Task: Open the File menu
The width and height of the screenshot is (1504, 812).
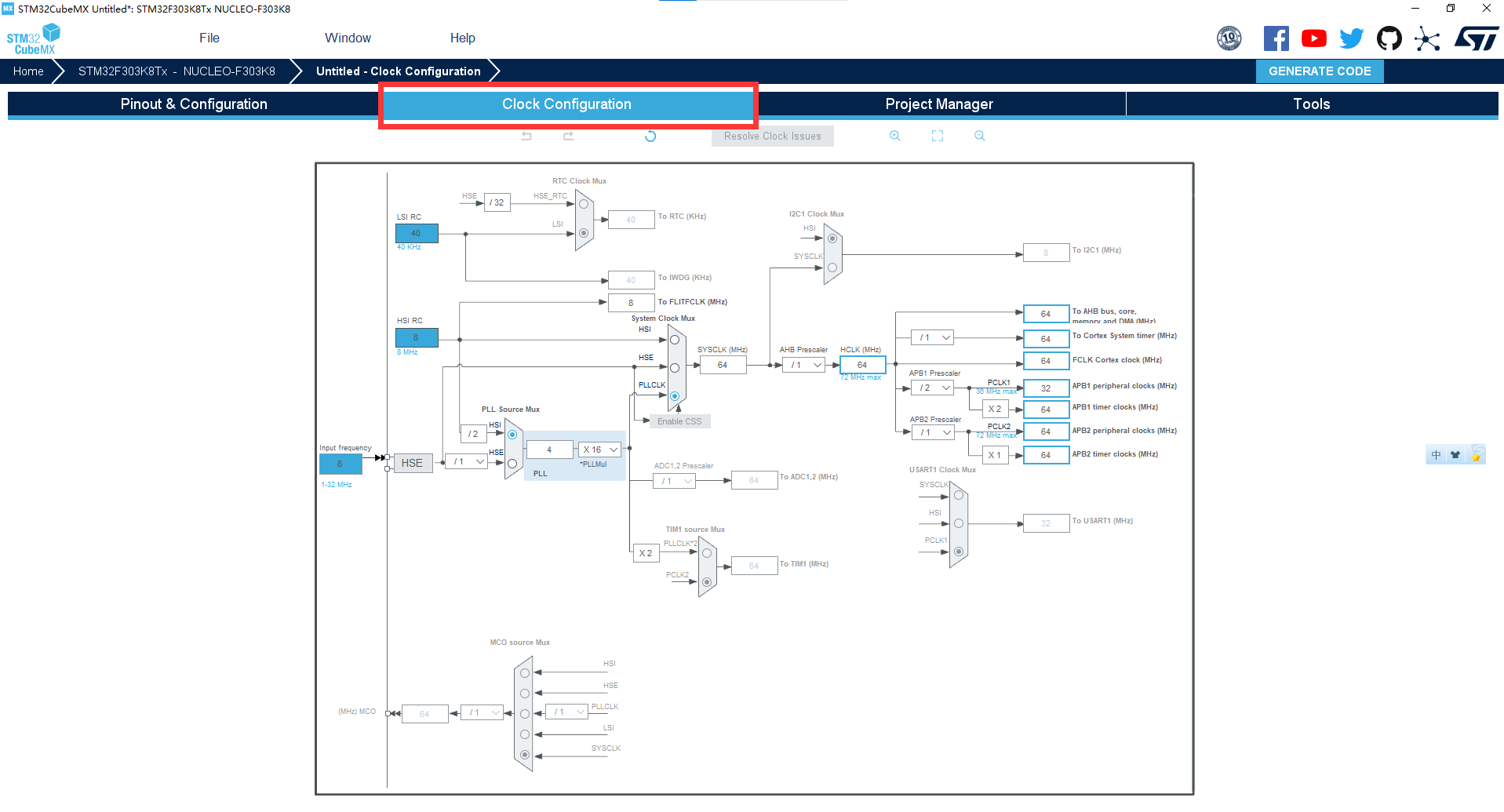Action: point(209,38)
